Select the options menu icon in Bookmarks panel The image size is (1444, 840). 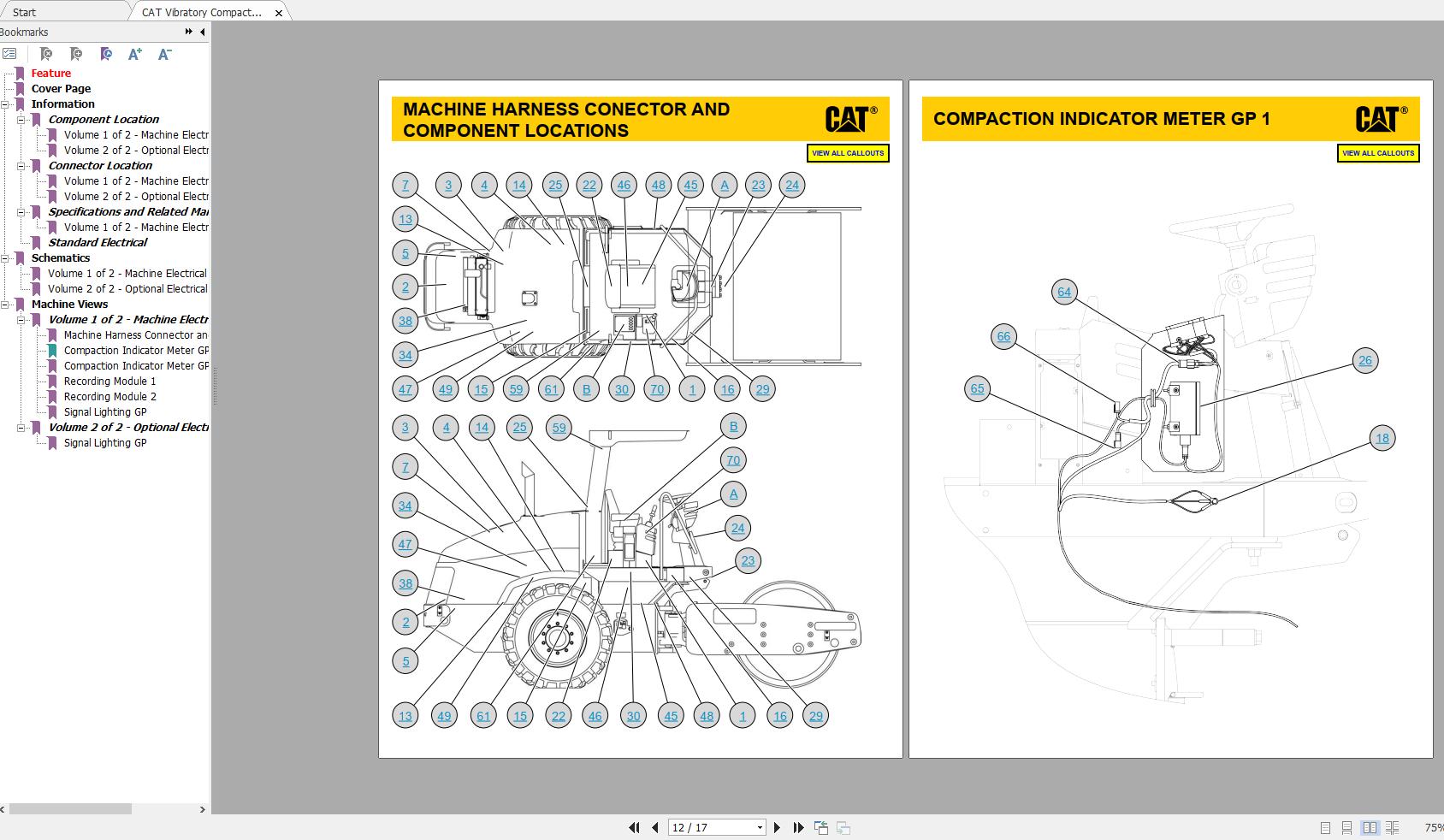[x=10, y=53]
